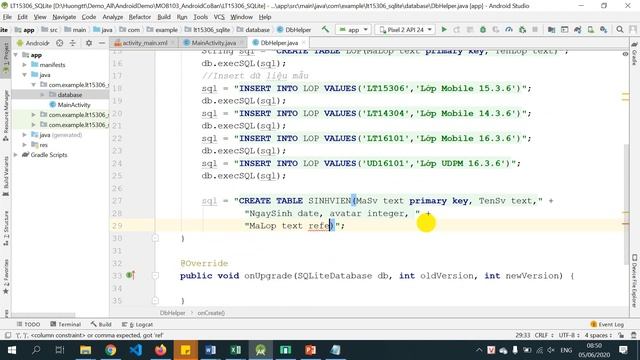Open the Refactor menu
The height and width of the screenshot is (360, 640).
click(x=140, y=17)
